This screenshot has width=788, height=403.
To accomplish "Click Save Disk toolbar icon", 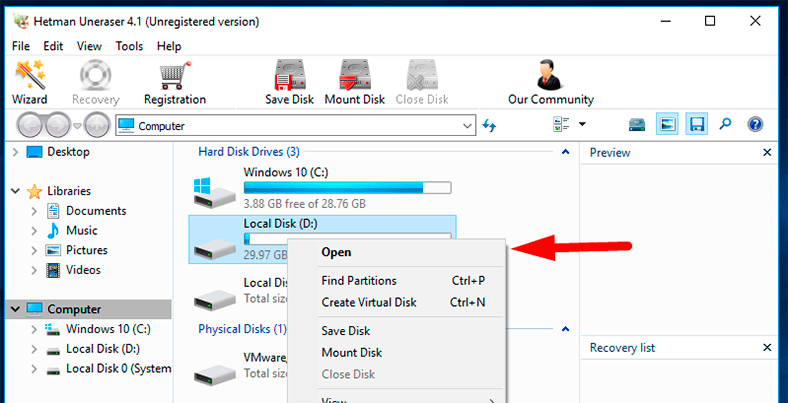I will (x=289, y=75).
